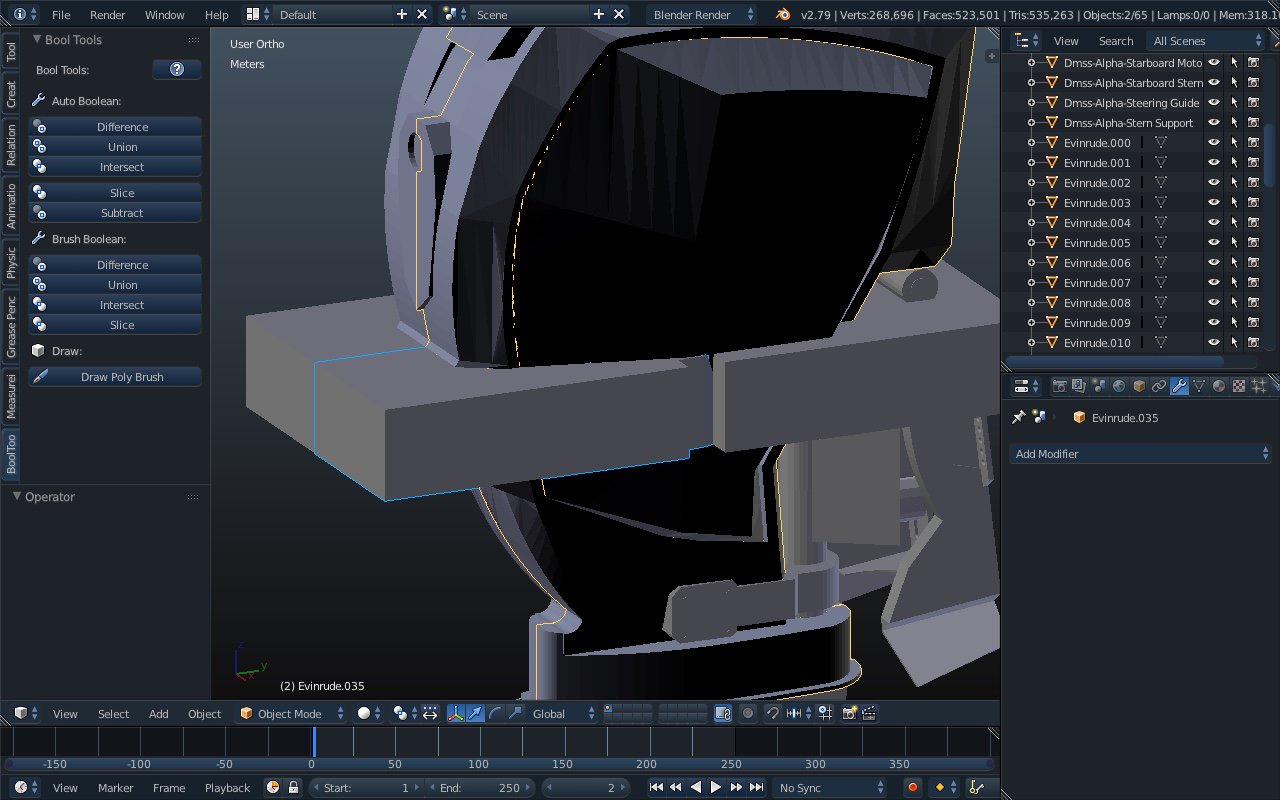The width and height of the screenshot is (1280, 800).
Task: Click the OpenGL render animation clapper icon
Action: (x=868, y=713)
